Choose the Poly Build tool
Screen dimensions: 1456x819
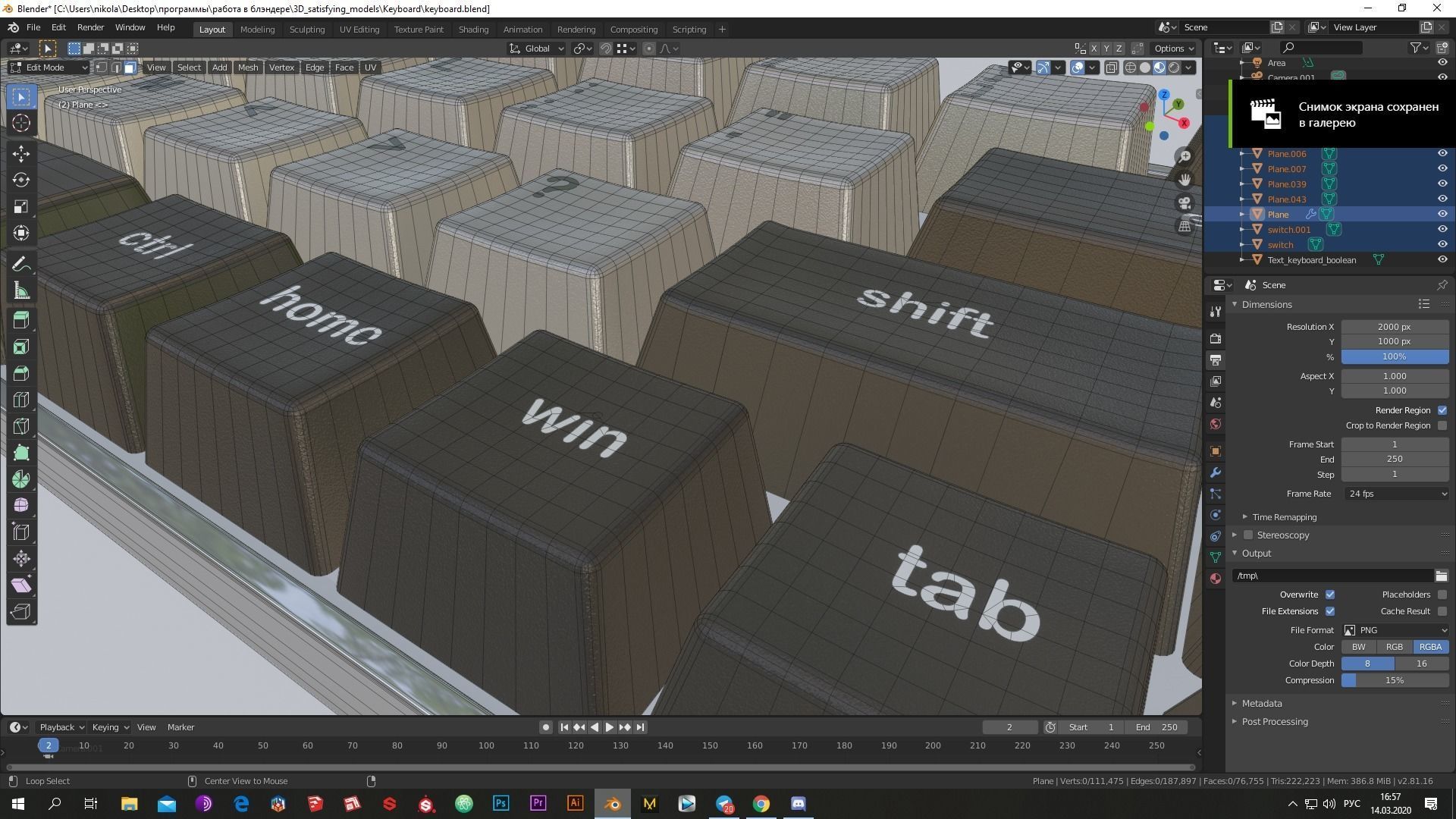[x=21, y=453]
